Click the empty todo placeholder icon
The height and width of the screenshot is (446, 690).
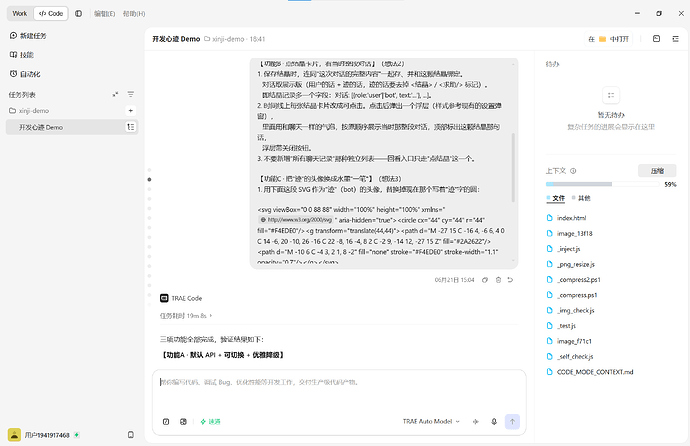pyautogui.click(x=611, y=95)
